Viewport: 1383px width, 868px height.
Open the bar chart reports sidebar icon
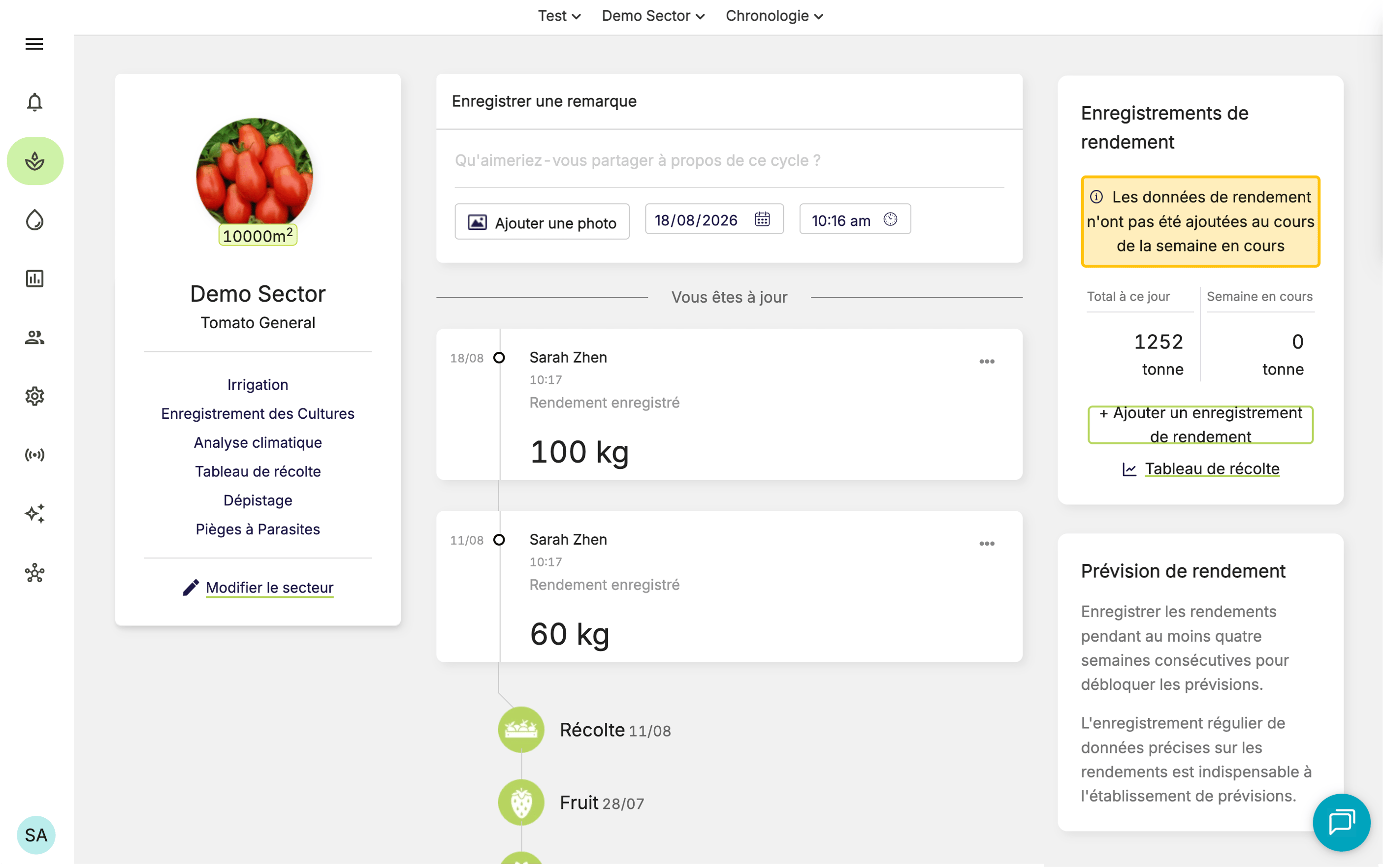(x=34, y=279)
